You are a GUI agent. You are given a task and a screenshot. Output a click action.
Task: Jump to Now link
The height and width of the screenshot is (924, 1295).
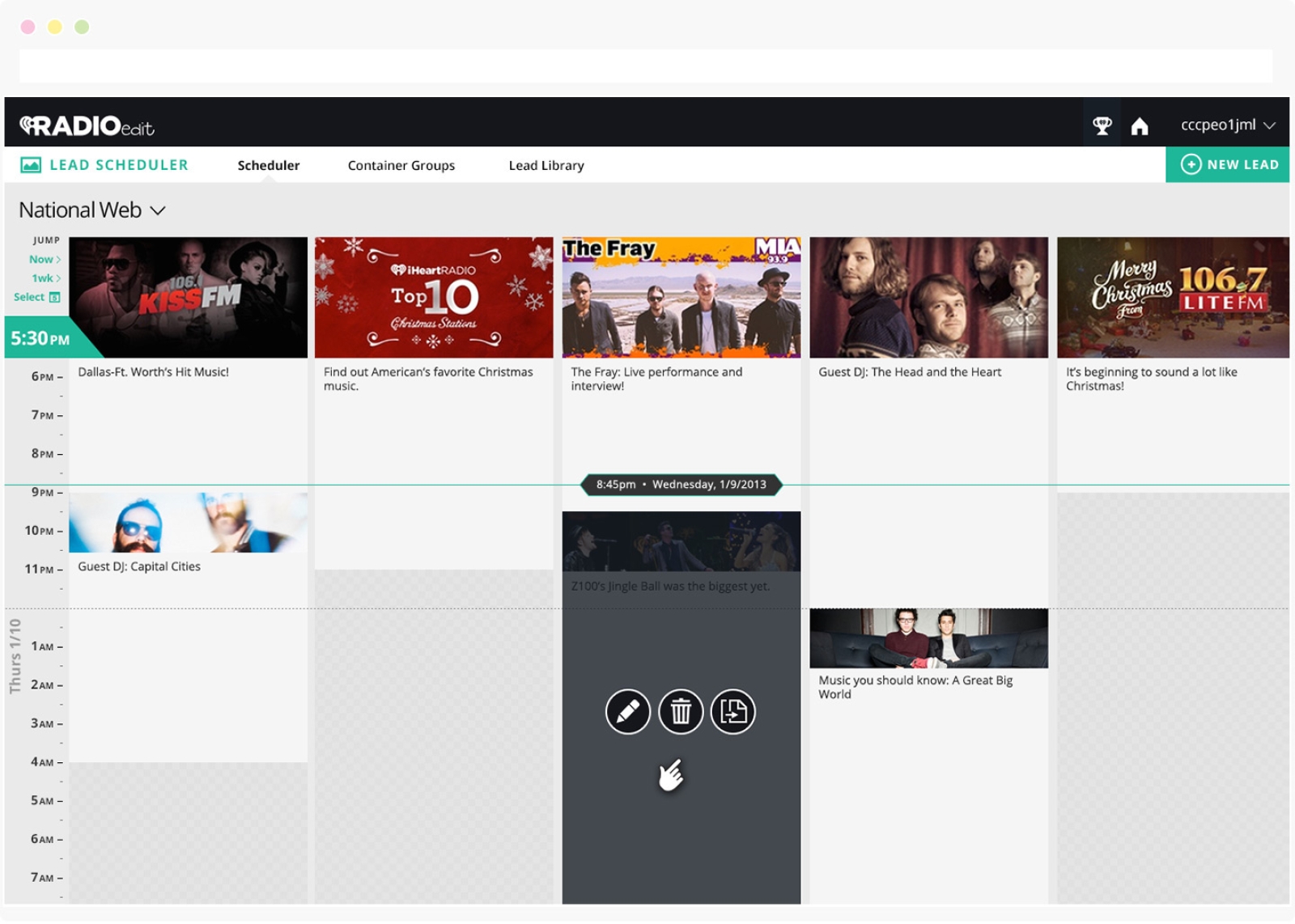pyautogui.click(x=45, y=259)
